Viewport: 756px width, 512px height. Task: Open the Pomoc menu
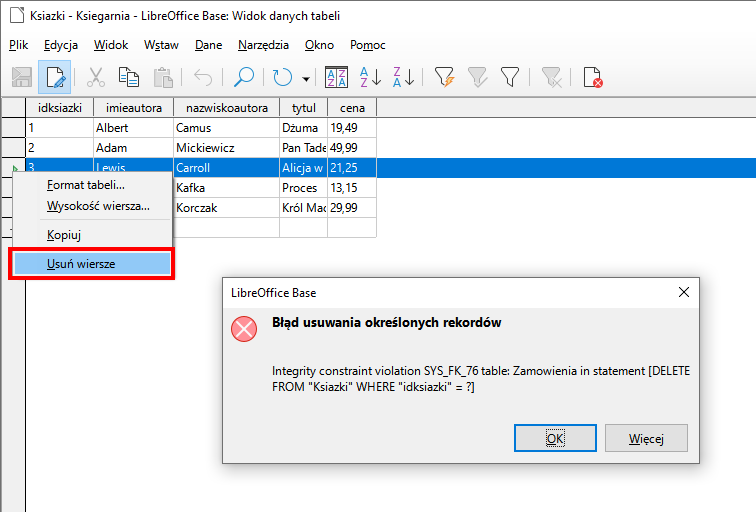coord(367,45)
